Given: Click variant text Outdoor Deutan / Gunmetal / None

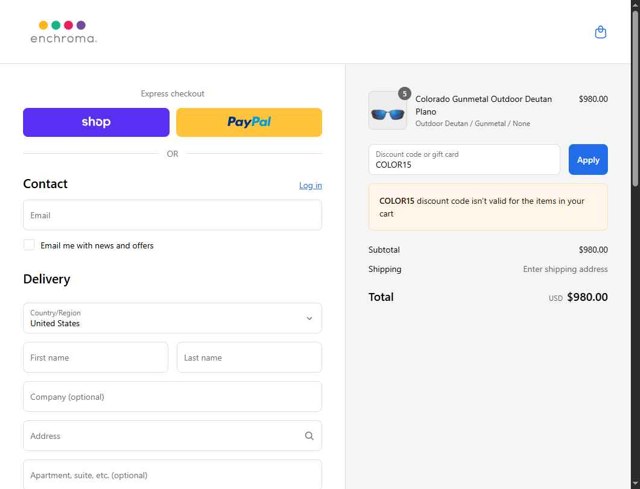Looking at the screenshot, I should click(473, 123).
